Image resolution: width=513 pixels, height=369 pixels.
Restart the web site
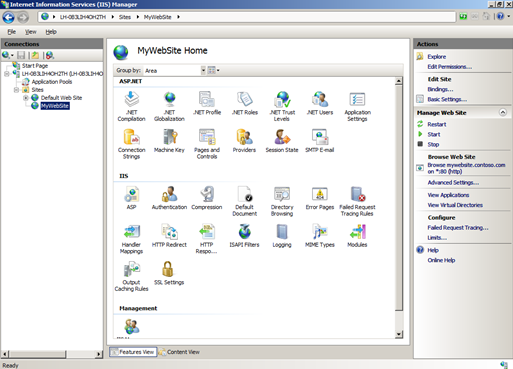437,124
